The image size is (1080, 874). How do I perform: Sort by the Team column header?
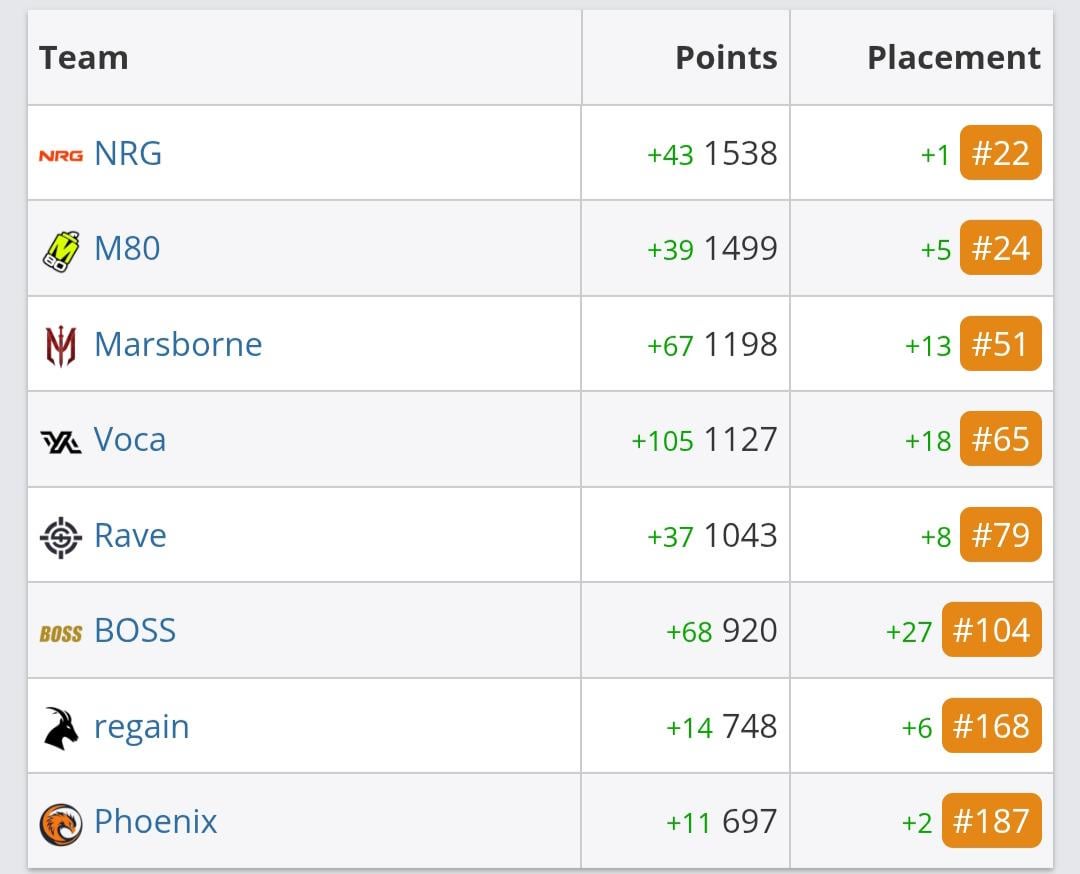(84, 58)
